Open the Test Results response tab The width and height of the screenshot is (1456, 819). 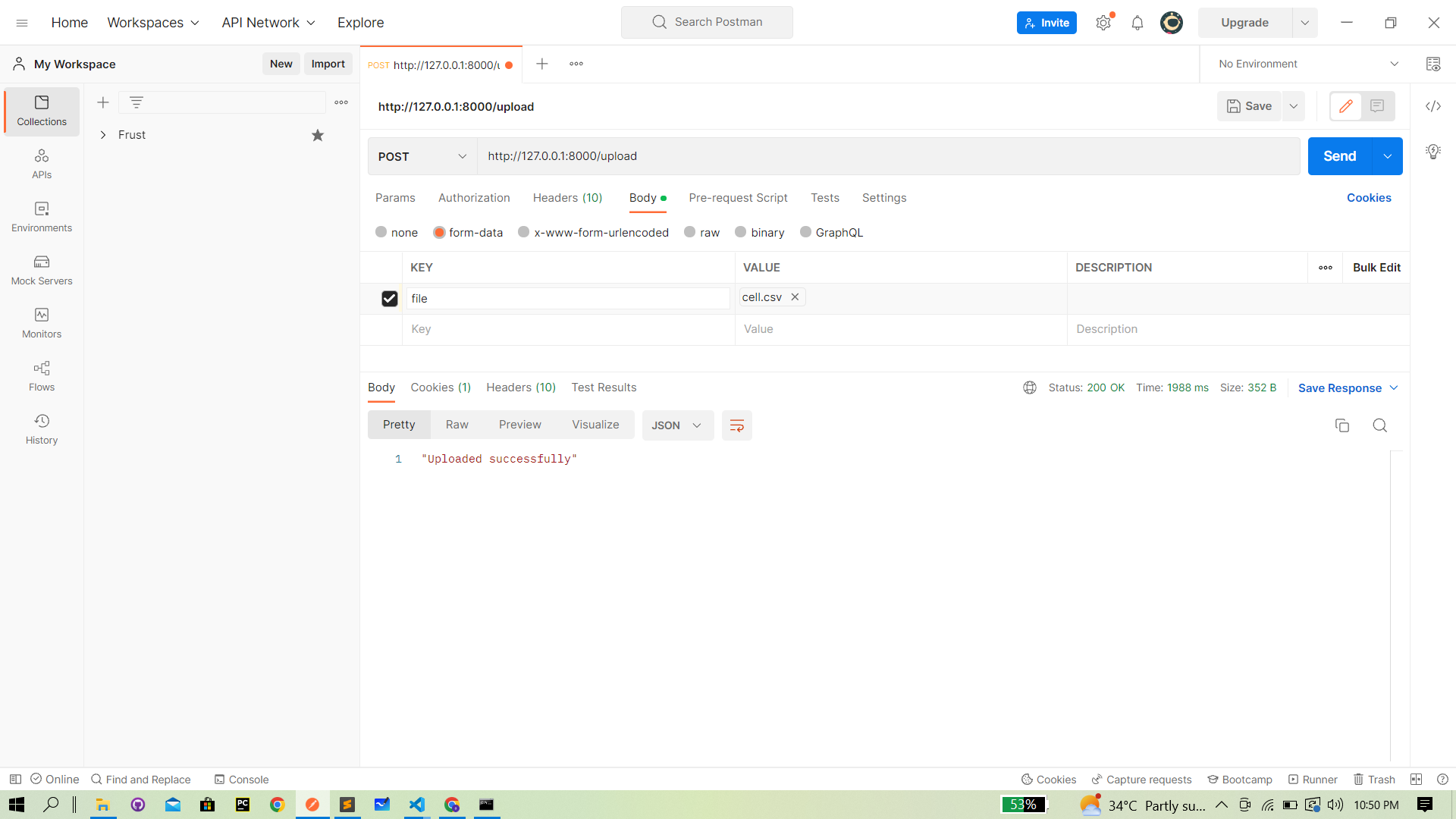pos(604,388)
